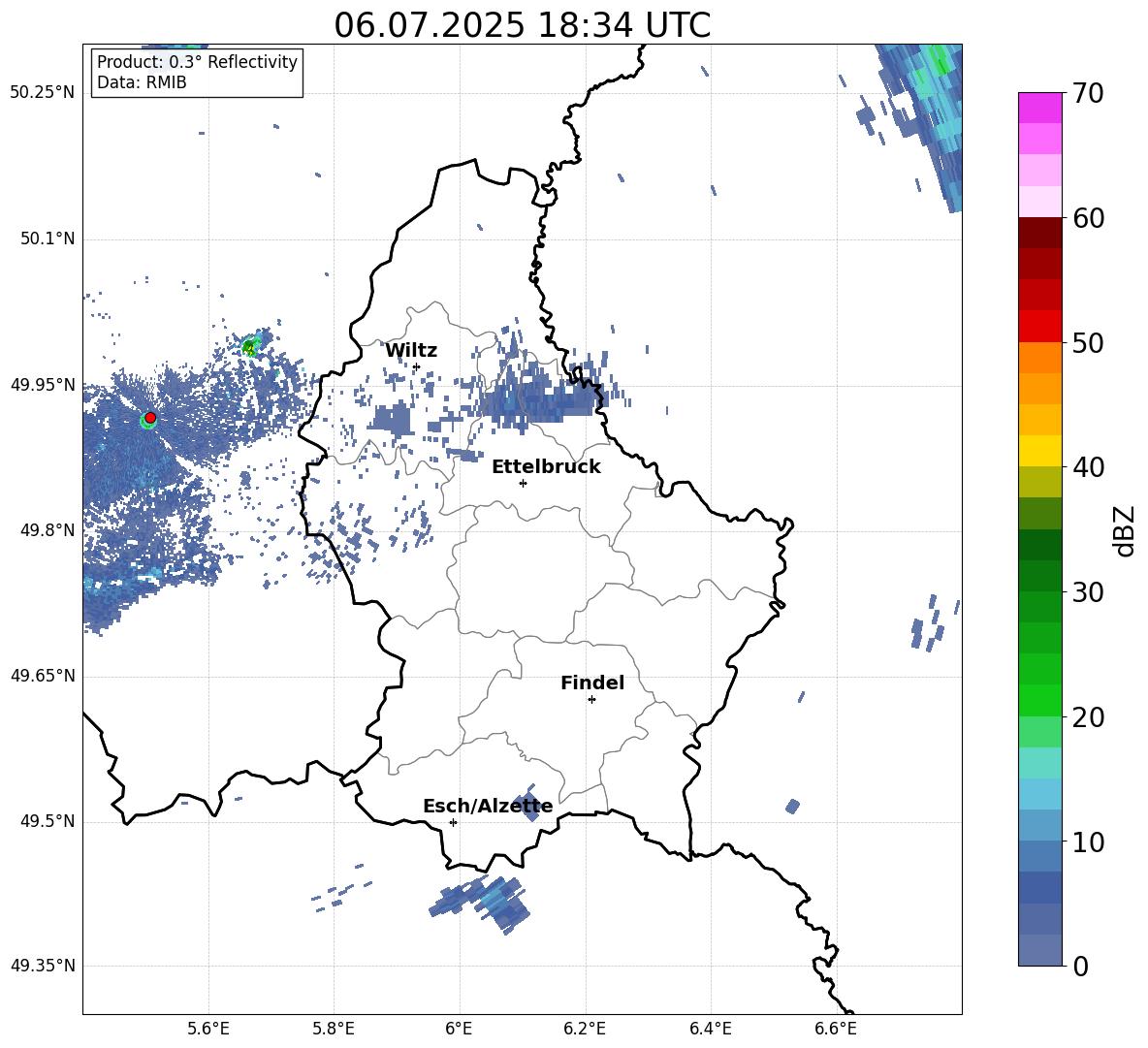Click the 49.65°N latitude label
Viewport: 1148px width, 1048px height.
tap(43, 675)
